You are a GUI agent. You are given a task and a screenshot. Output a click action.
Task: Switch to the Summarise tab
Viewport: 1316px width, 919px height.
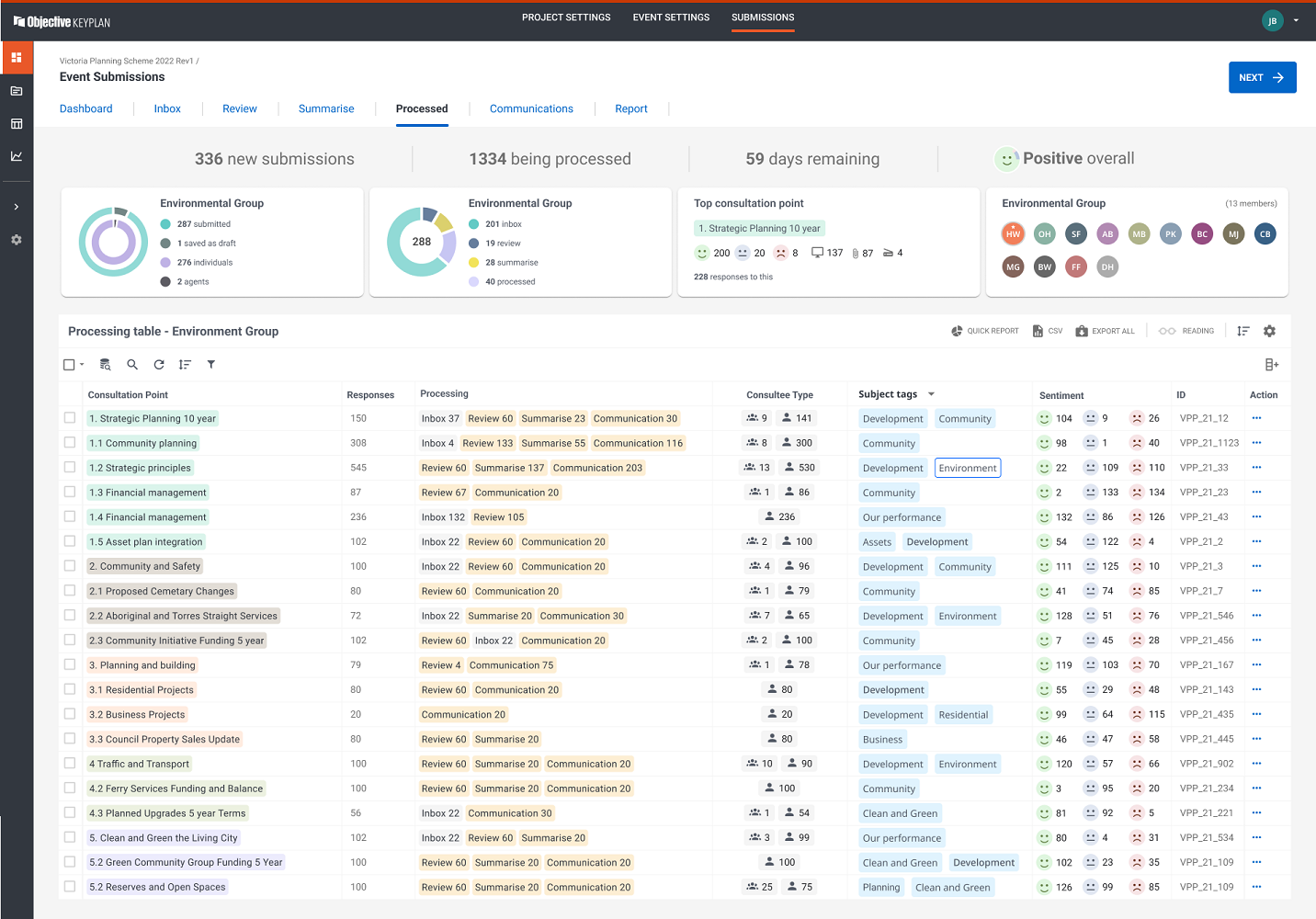coord(326,108)
